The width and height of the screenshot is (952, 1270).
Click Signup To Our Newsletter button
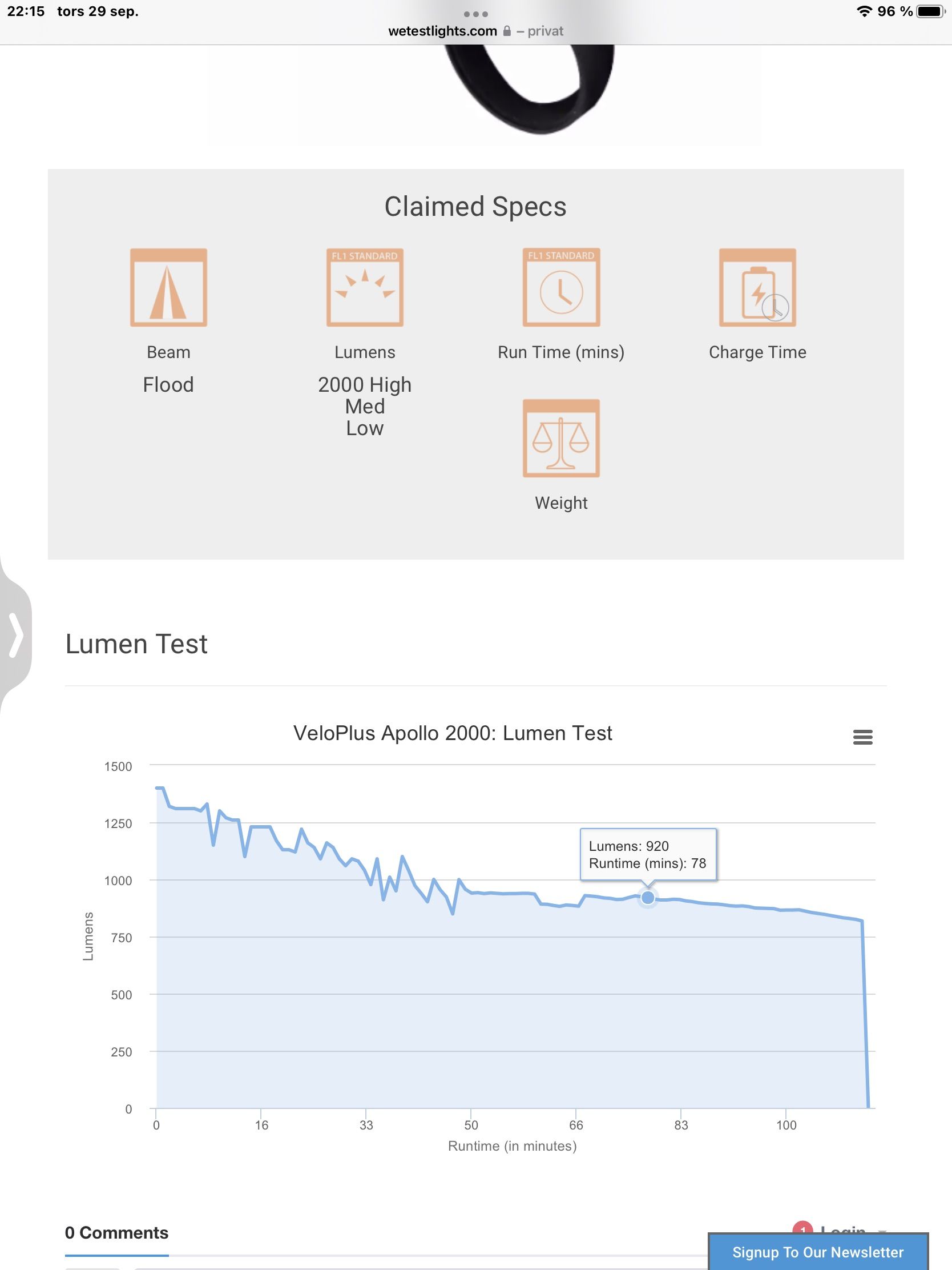point(818,1252)
